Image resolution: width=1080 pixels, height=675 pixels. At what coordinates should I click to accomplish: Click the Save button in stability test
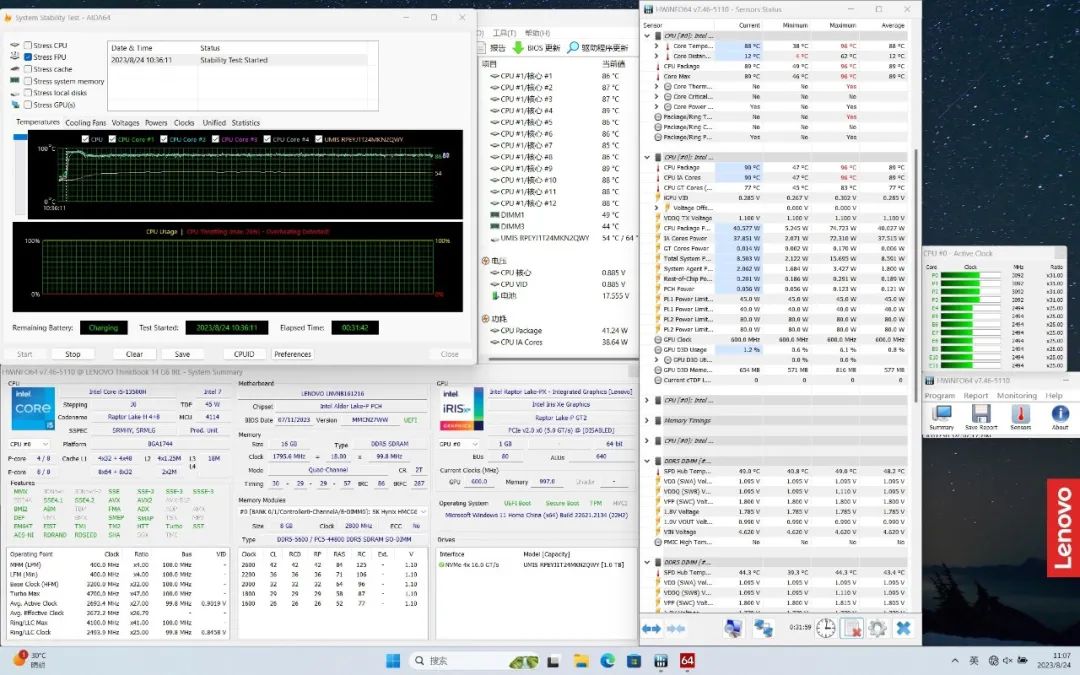point(183,354)
